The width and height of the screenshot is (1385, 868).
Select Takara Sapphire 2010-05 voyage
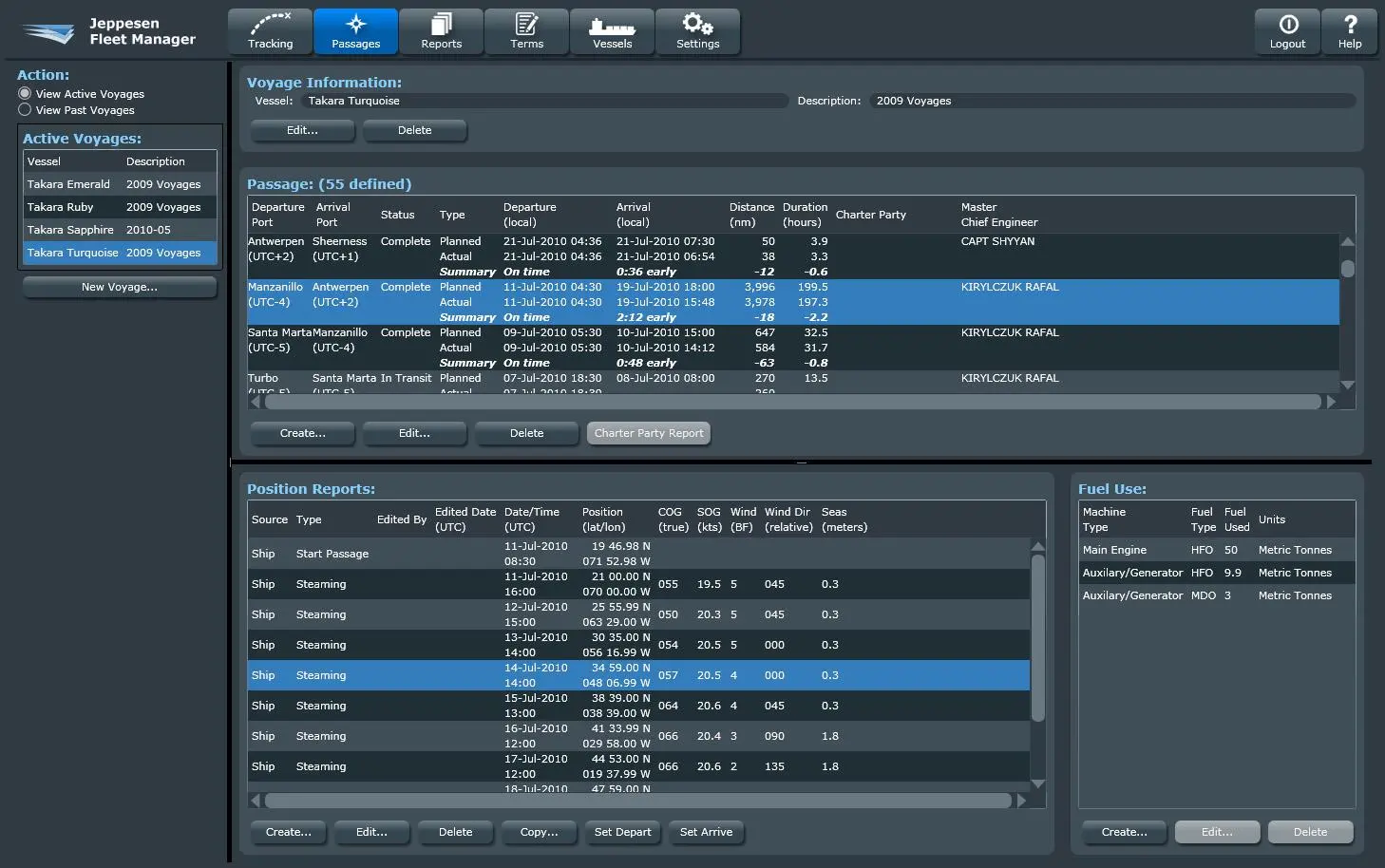point(120,230)
